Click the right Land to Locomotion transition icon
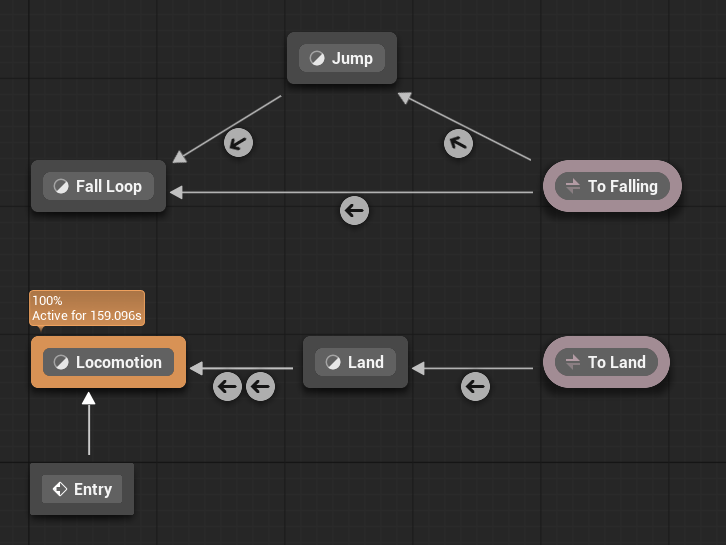Viewport: 726px width, 545px height. 260,386
